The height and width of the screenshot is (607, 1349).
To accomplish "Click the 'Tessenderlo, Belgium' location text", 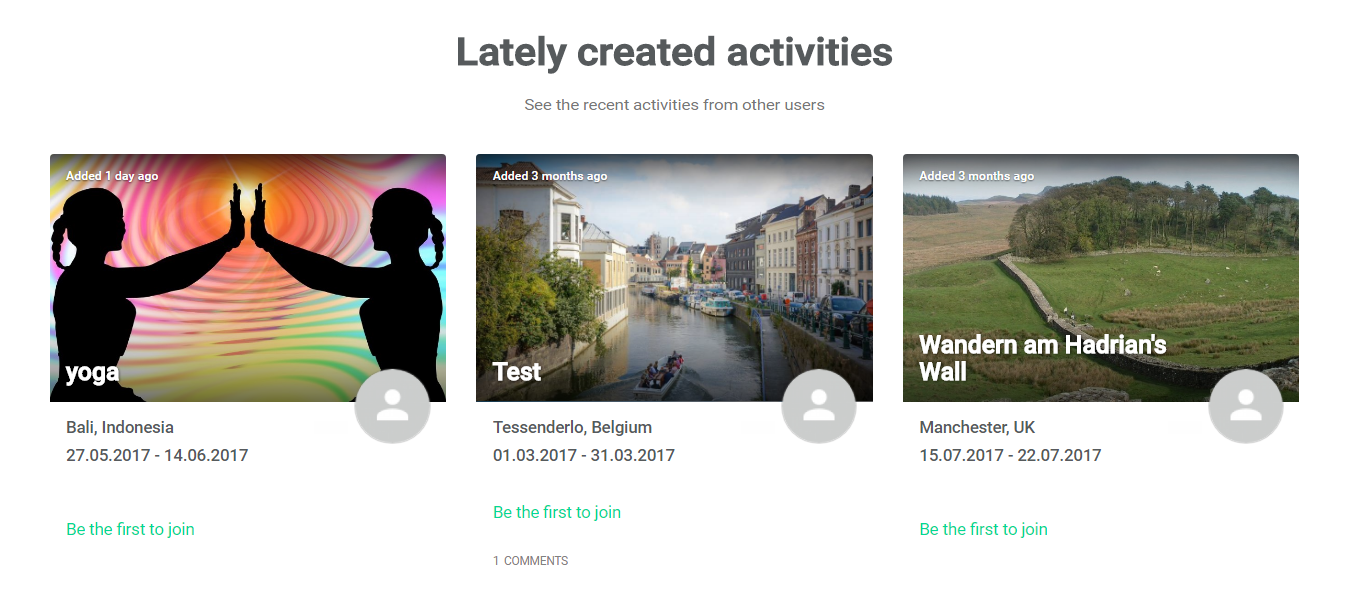I will pyautogui.click(x=572, y=427).
